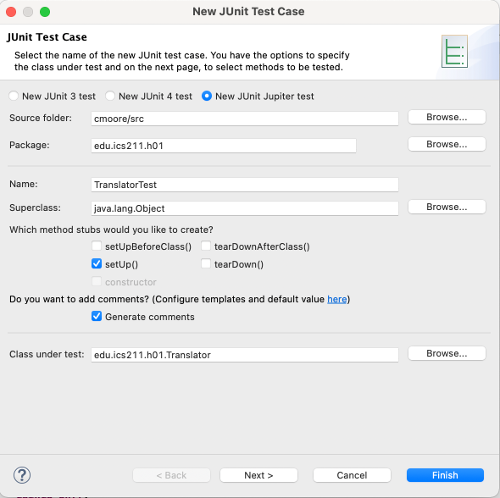500x498 pixels.
Task: Click the 'Package:' label
Action: click(x=29, y=145)
